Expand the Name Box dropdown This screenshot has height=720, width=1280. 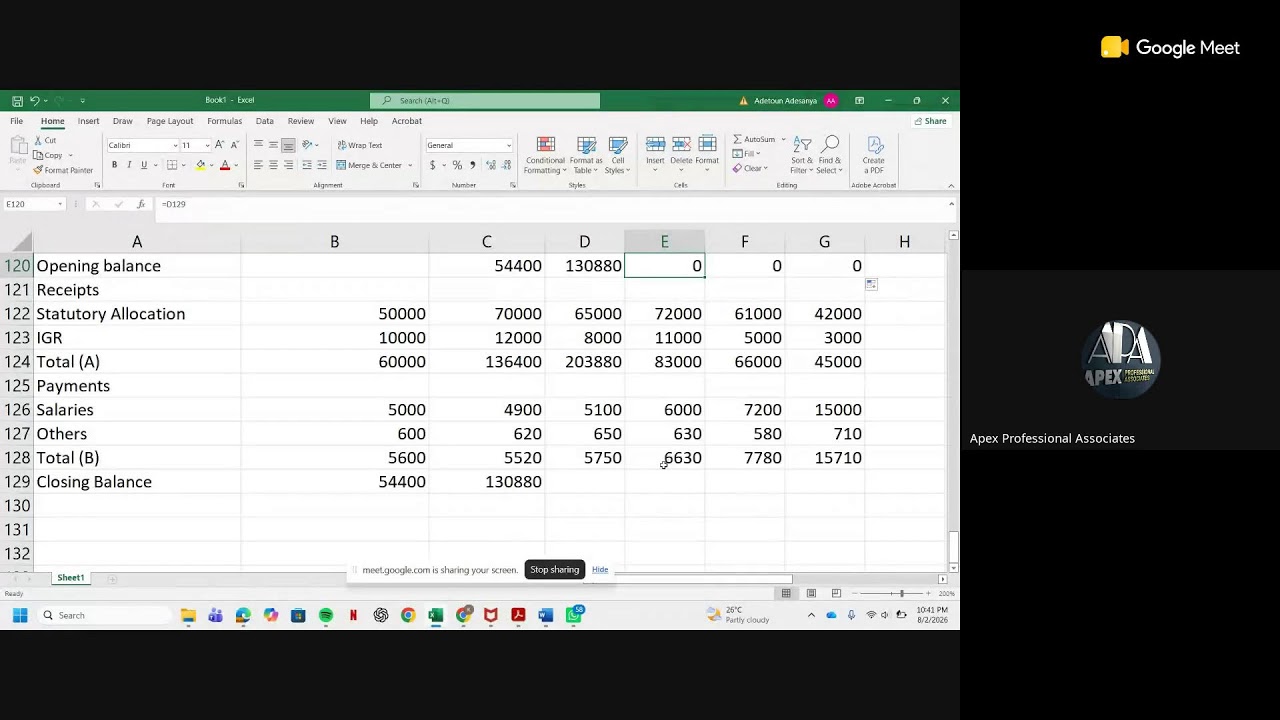[x=60, y=204]
